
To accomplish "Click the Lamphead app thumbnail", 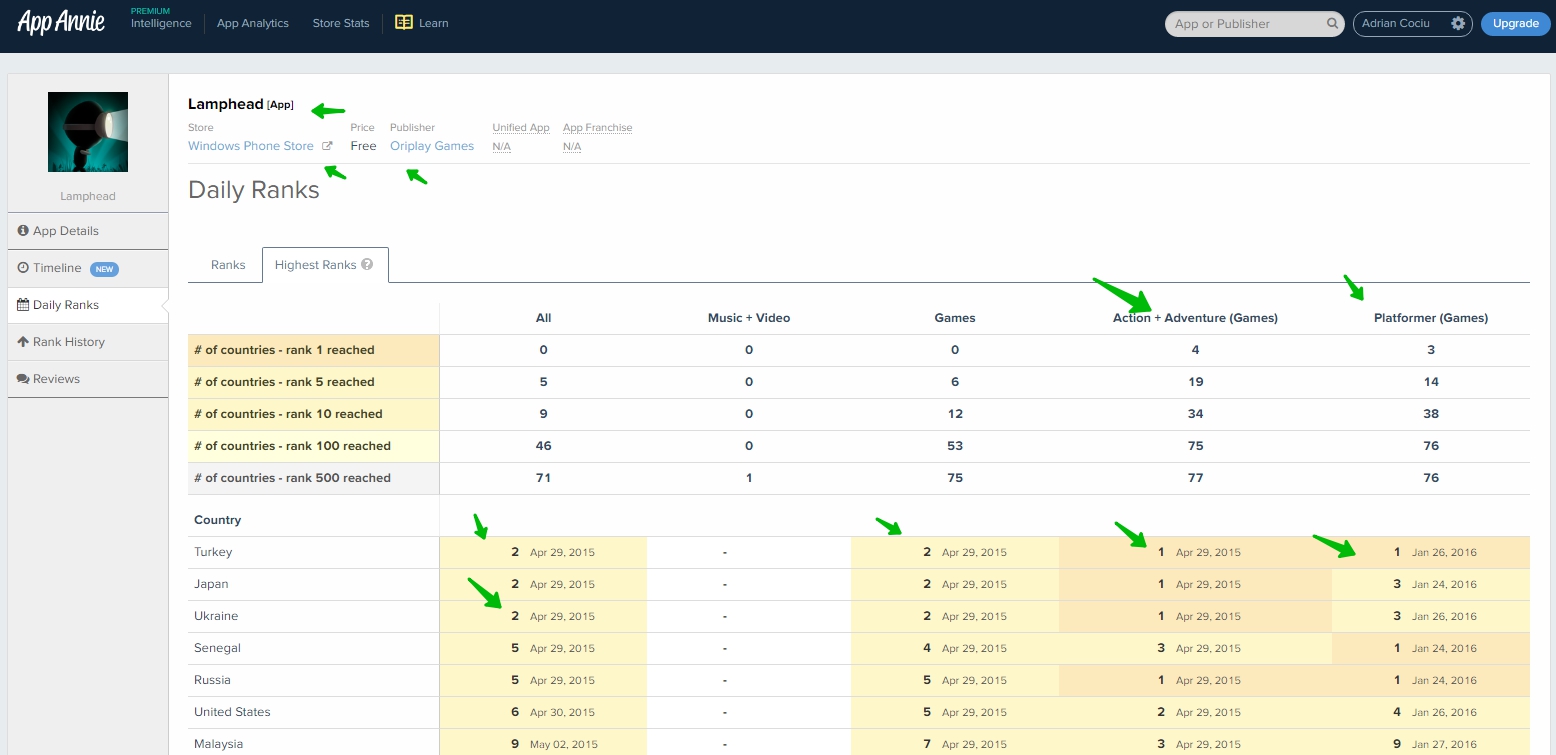I will [88, 132].
